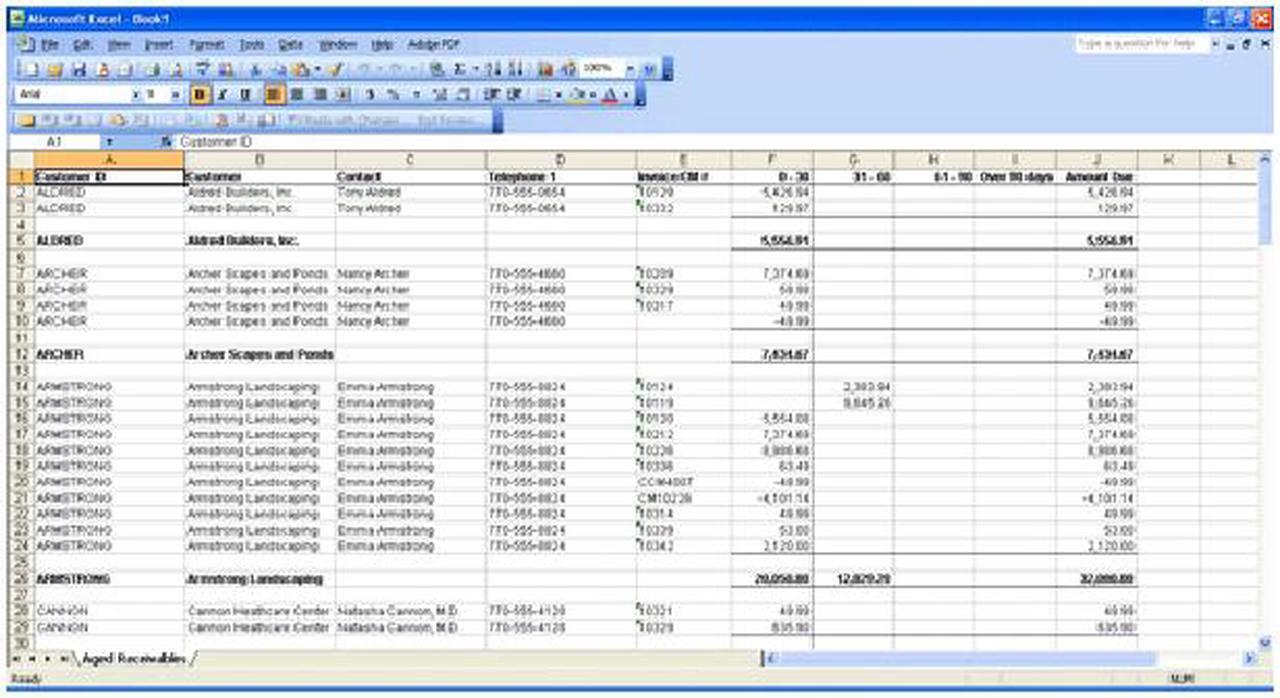Apply the Fill Color bucket
1280x698 pixels.
pos(578,95)
